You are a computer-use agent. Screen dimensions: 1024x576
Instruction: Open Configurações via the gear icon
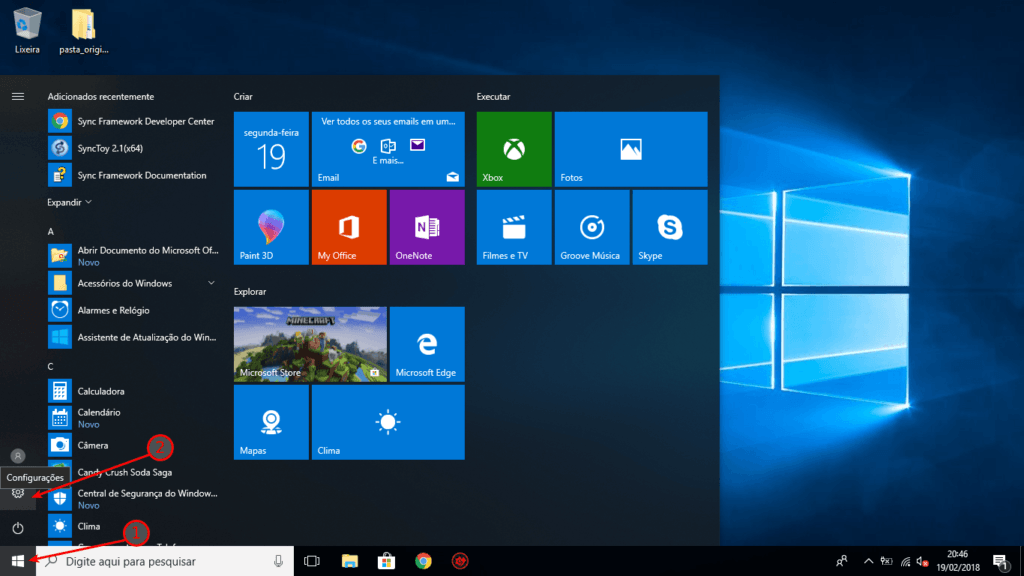pos(18,493)
